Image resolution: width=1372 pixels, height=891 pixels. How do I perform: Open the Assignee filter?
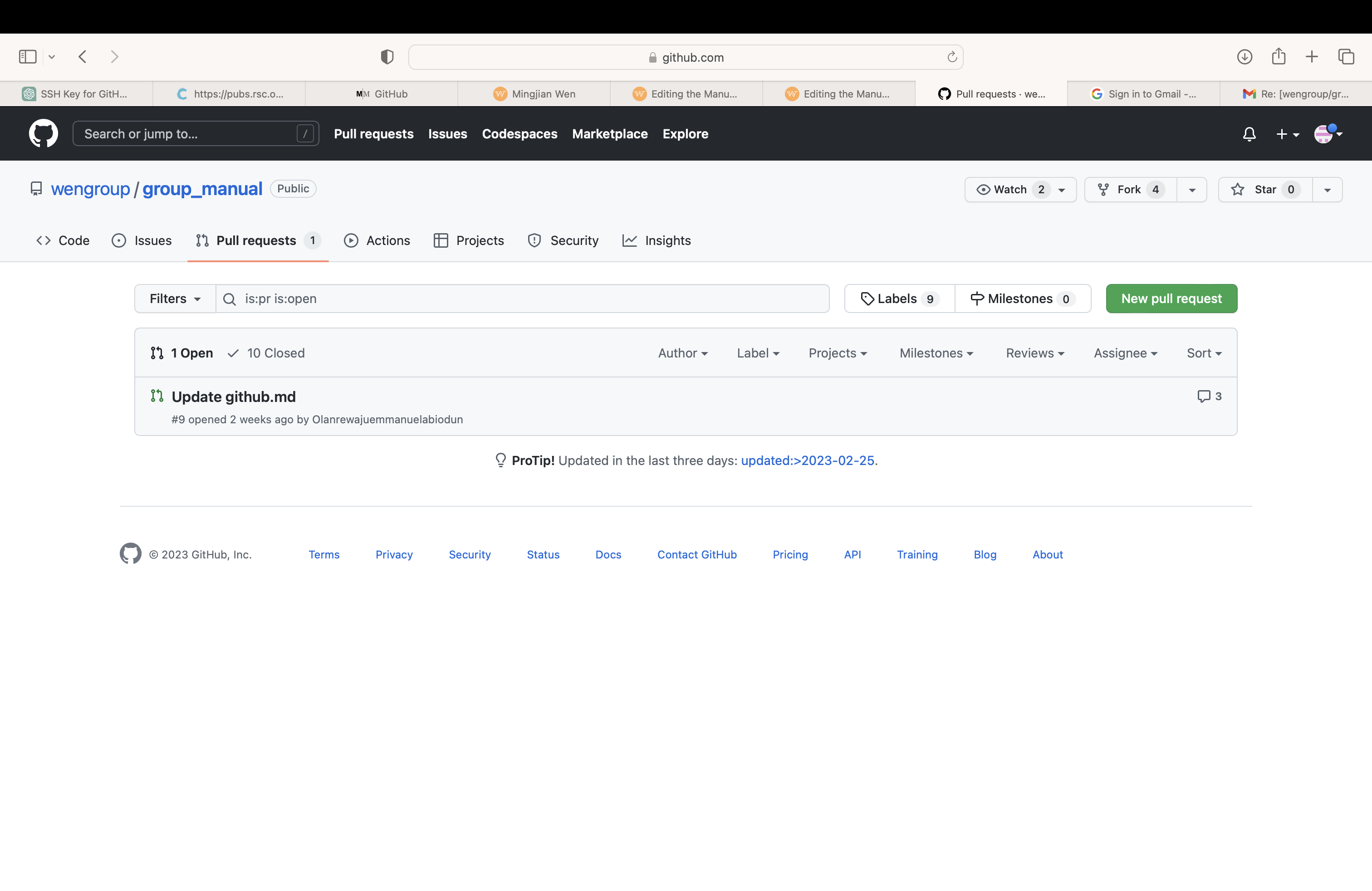pyautogui.click(x=1125, y=352)
